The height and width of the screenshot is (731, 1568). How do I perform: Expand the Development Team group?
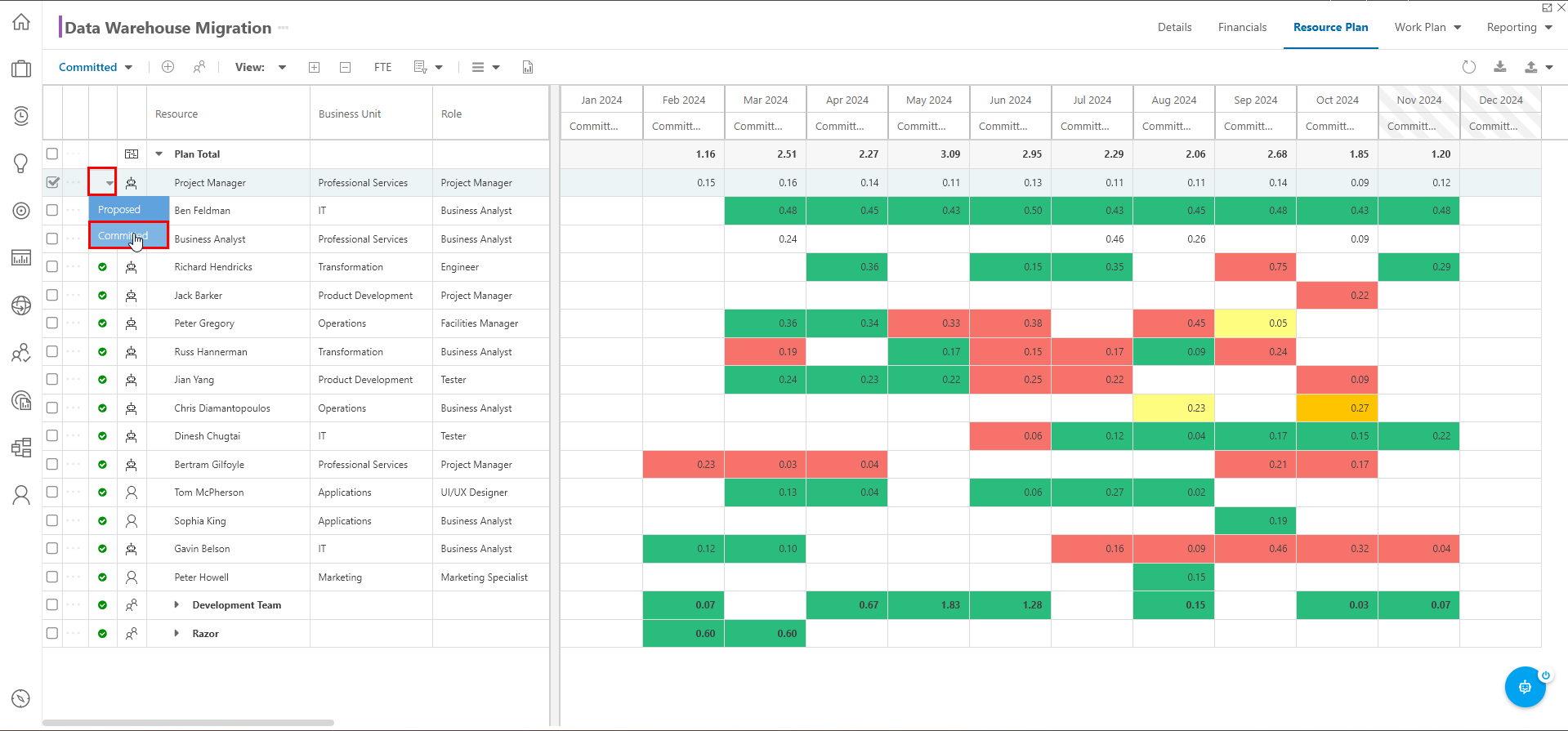176,605
